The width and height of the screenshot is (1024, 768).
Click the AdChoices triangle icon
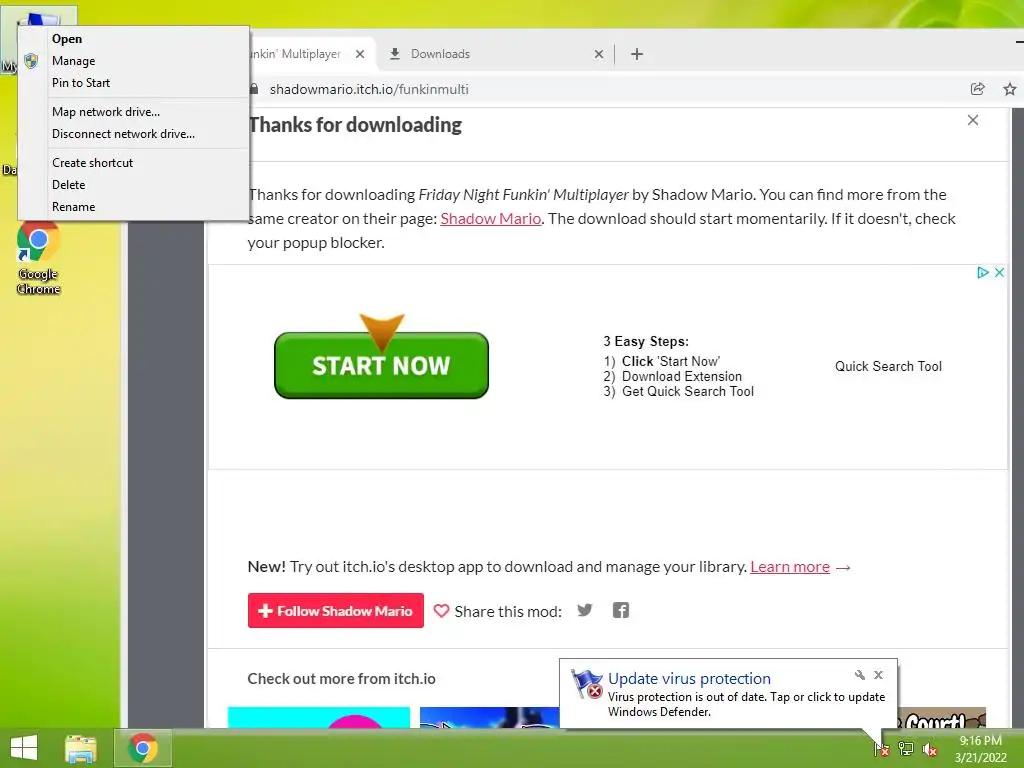[x=982, y=272]
